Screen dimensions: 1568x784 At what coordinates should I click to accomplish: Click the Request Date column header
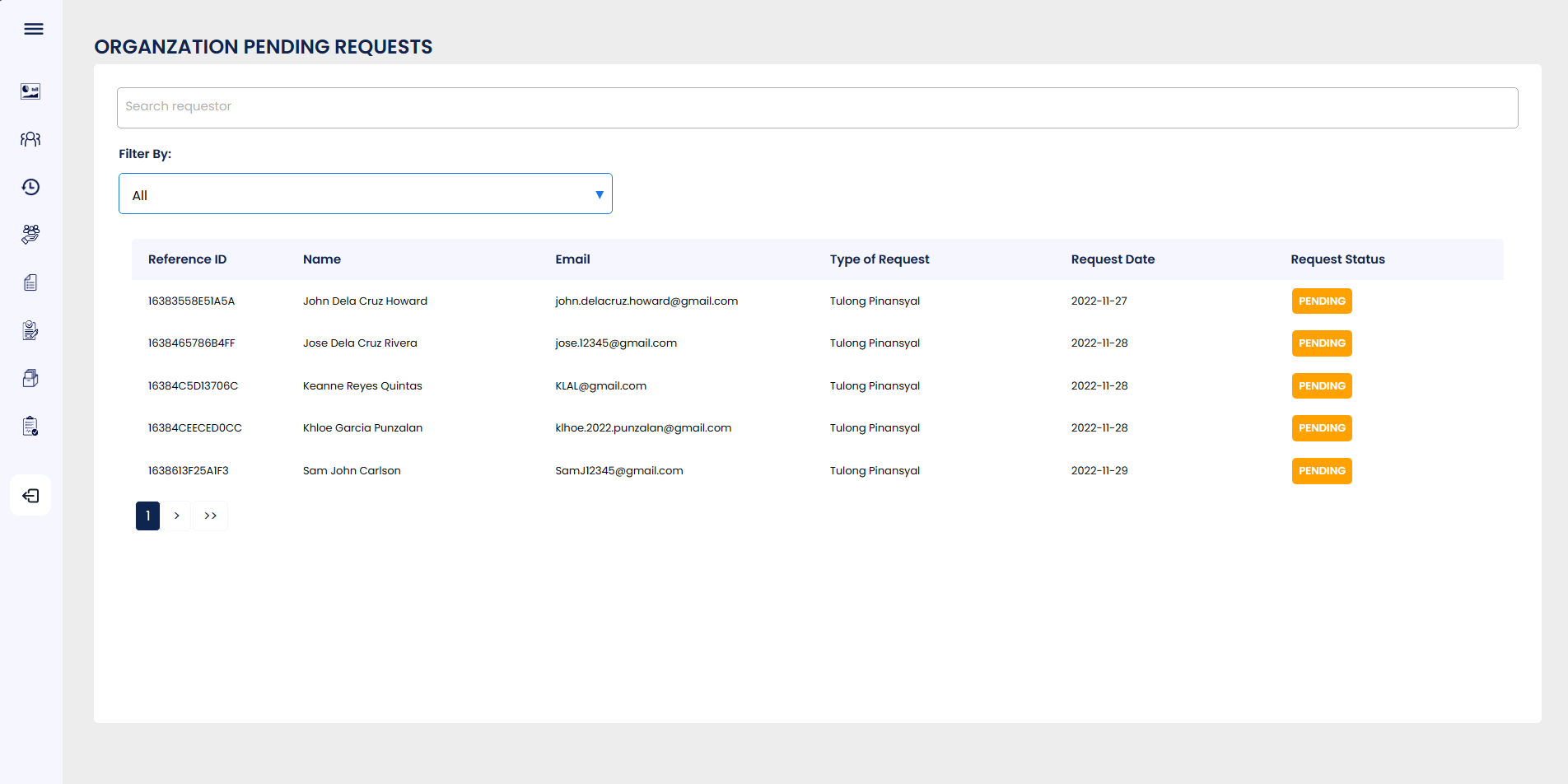tap(1112, 259)
